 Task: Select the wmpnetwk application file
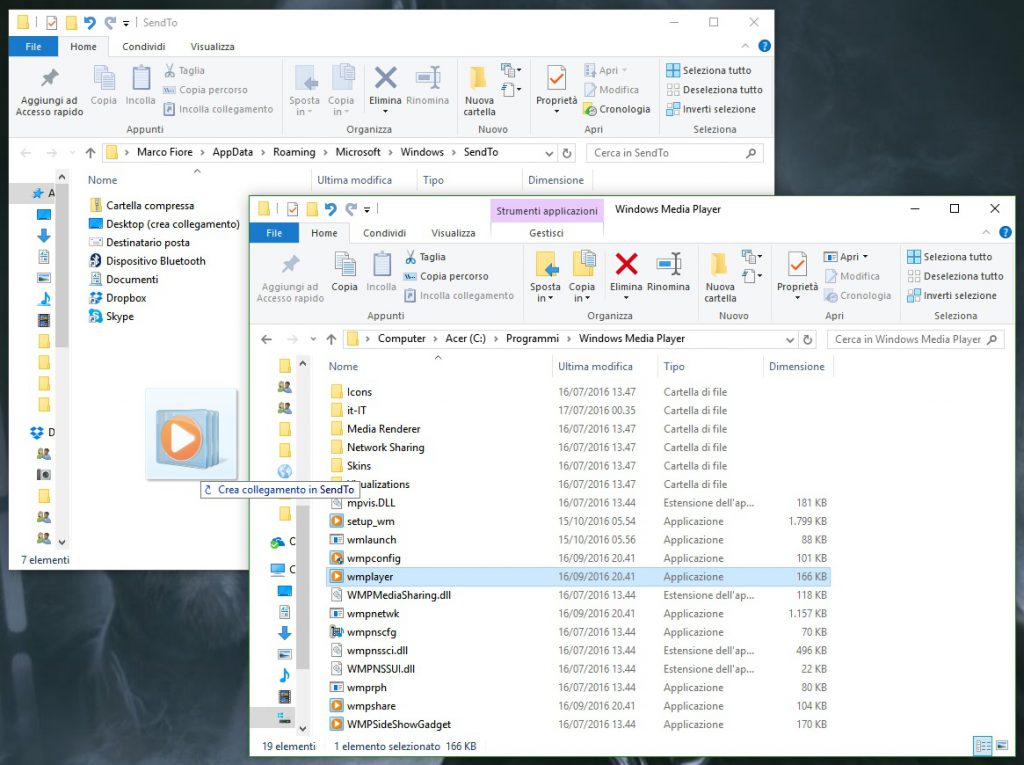pyautogui.click(x=578, y=613)
